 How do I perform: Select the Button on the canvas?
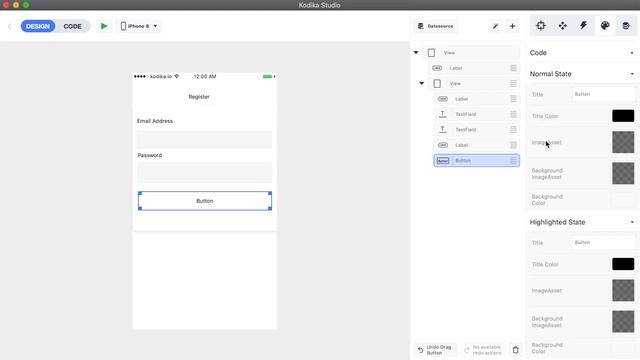205,201
